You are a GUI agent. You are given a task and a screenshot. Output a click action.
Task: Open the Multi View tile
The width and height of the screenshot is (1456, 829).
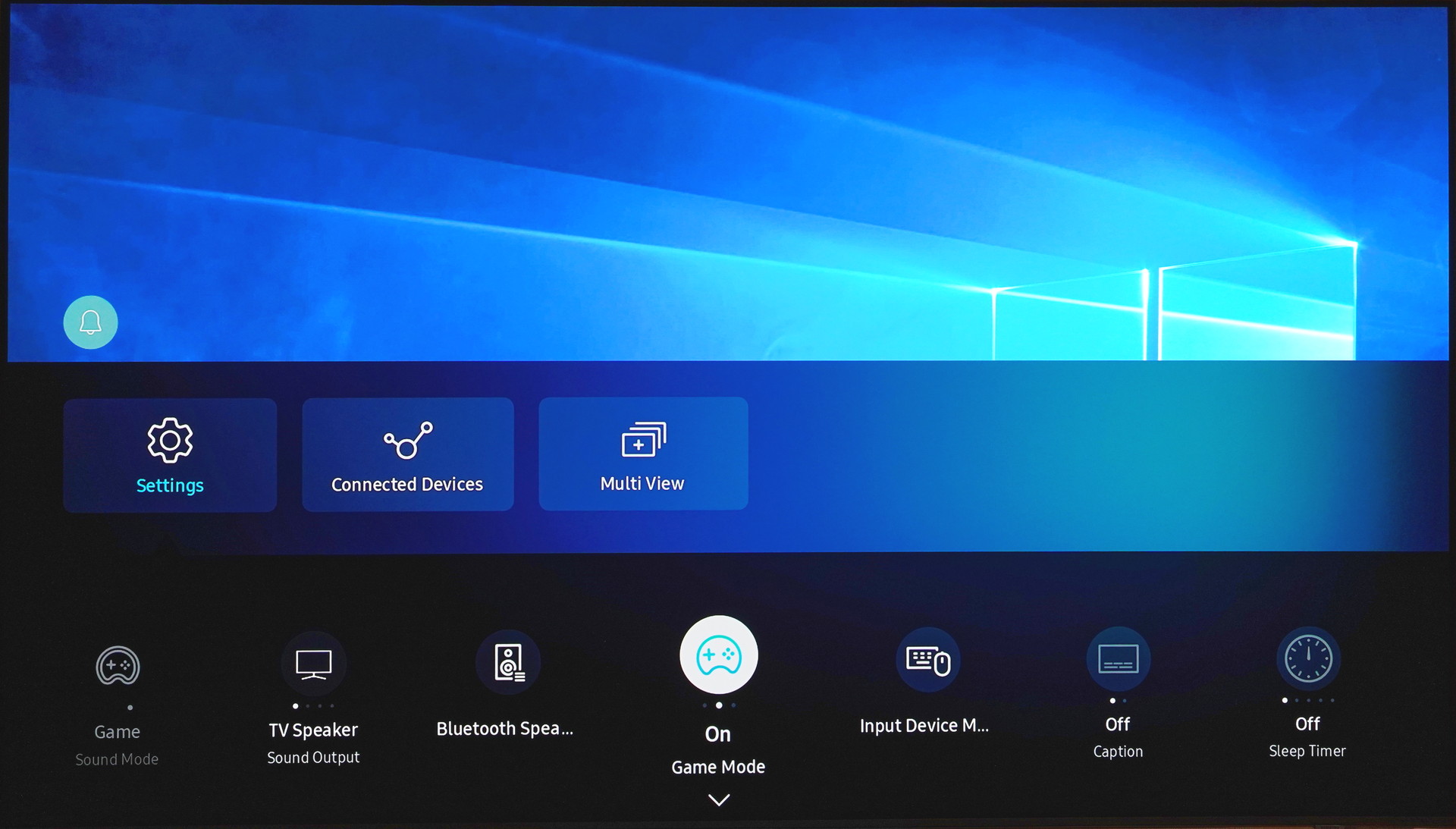[x=643, y=454]
